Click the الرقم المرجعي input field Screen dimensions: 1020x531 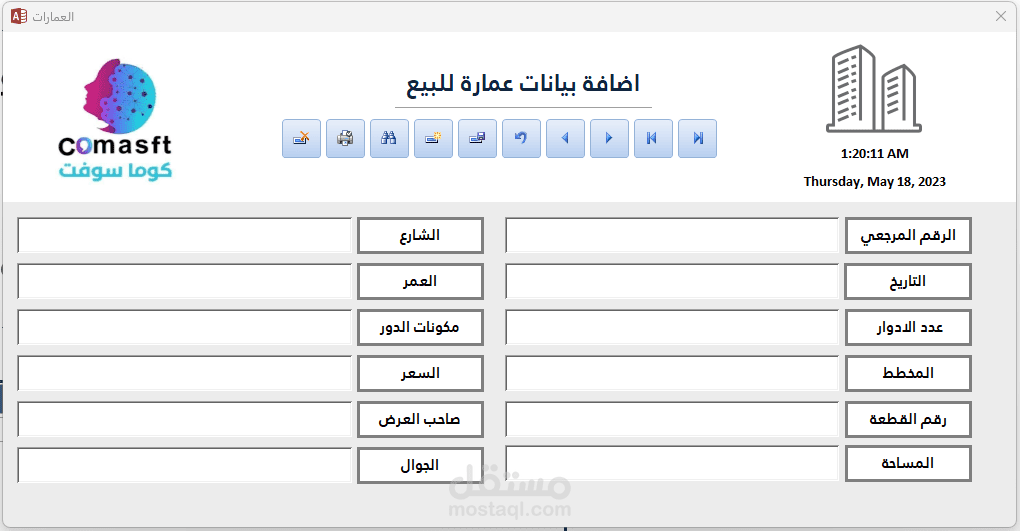(672, 235)
